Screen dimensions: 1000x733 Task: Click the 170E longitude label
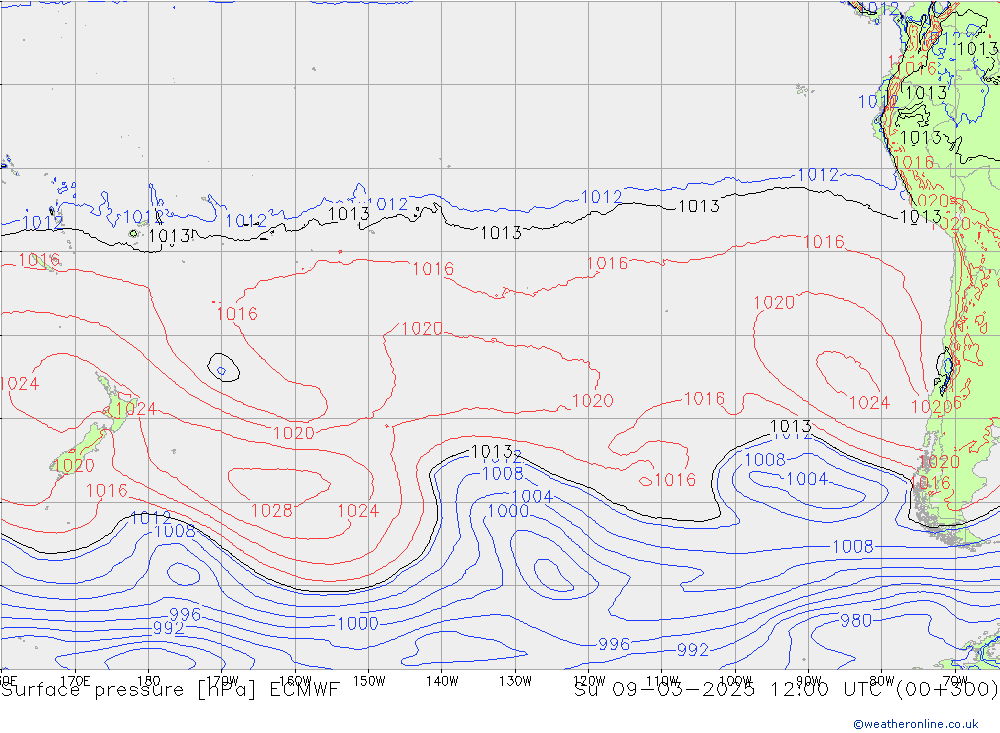point(75,681)
